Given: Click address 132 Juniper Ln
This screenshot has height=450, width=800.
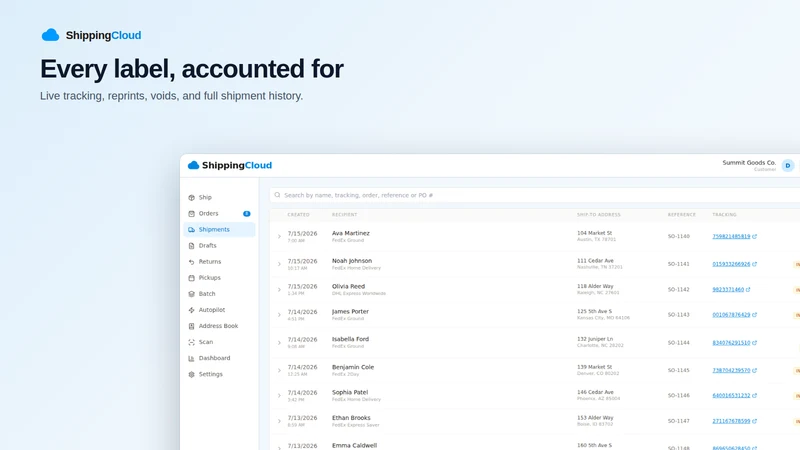Looking at the screenshot, I should [x=595, y=339].
